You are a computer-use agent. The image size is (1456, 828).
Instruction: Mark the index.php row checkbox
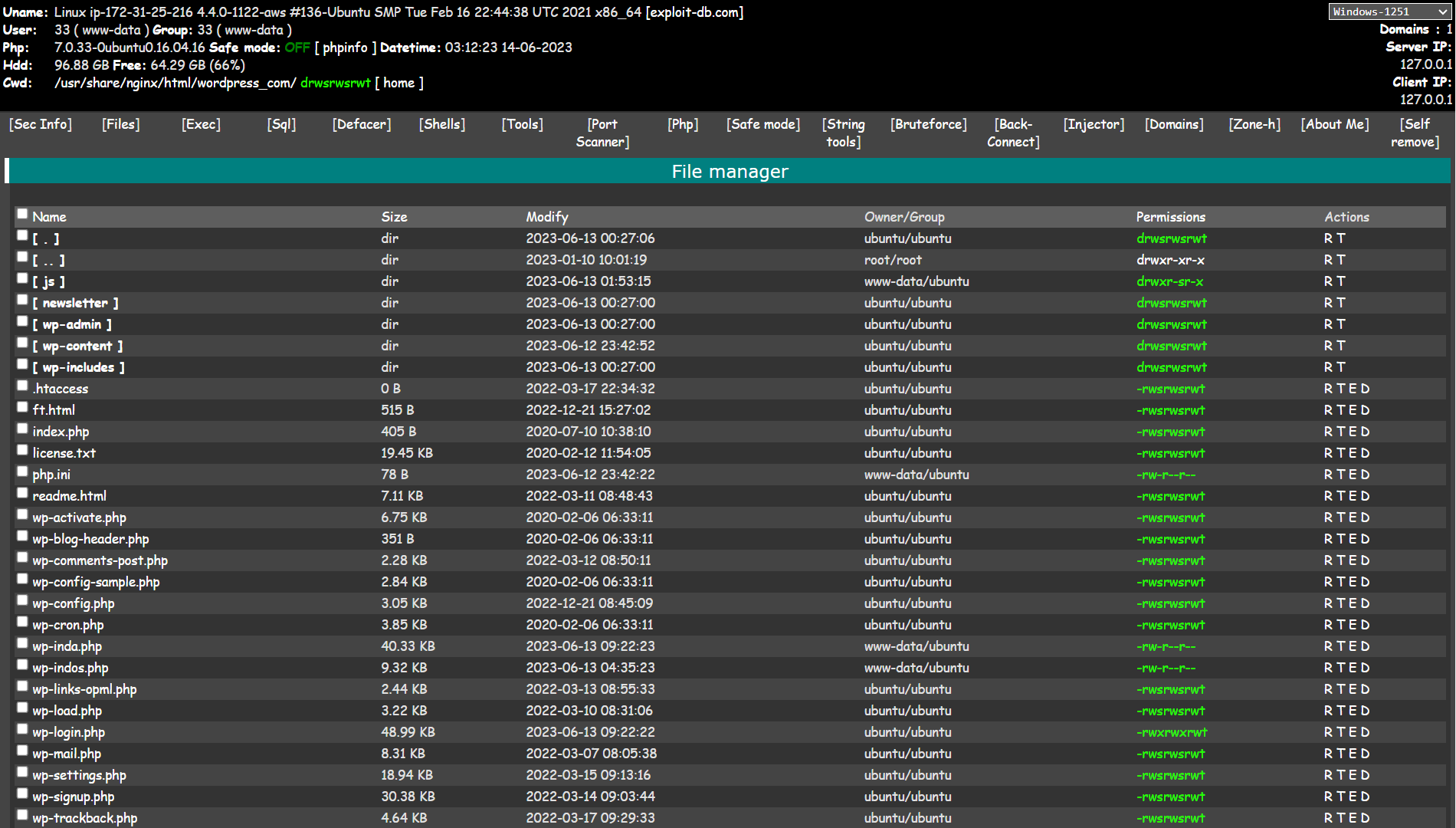click(22, 429)
